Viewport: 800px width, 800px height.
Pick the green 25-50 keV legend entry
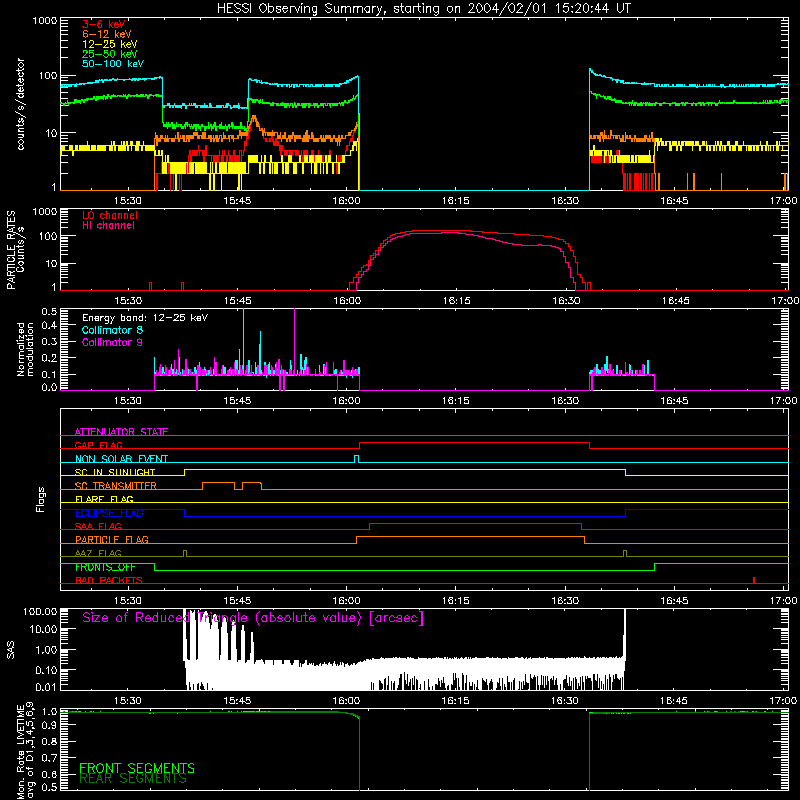pos(110,54)
